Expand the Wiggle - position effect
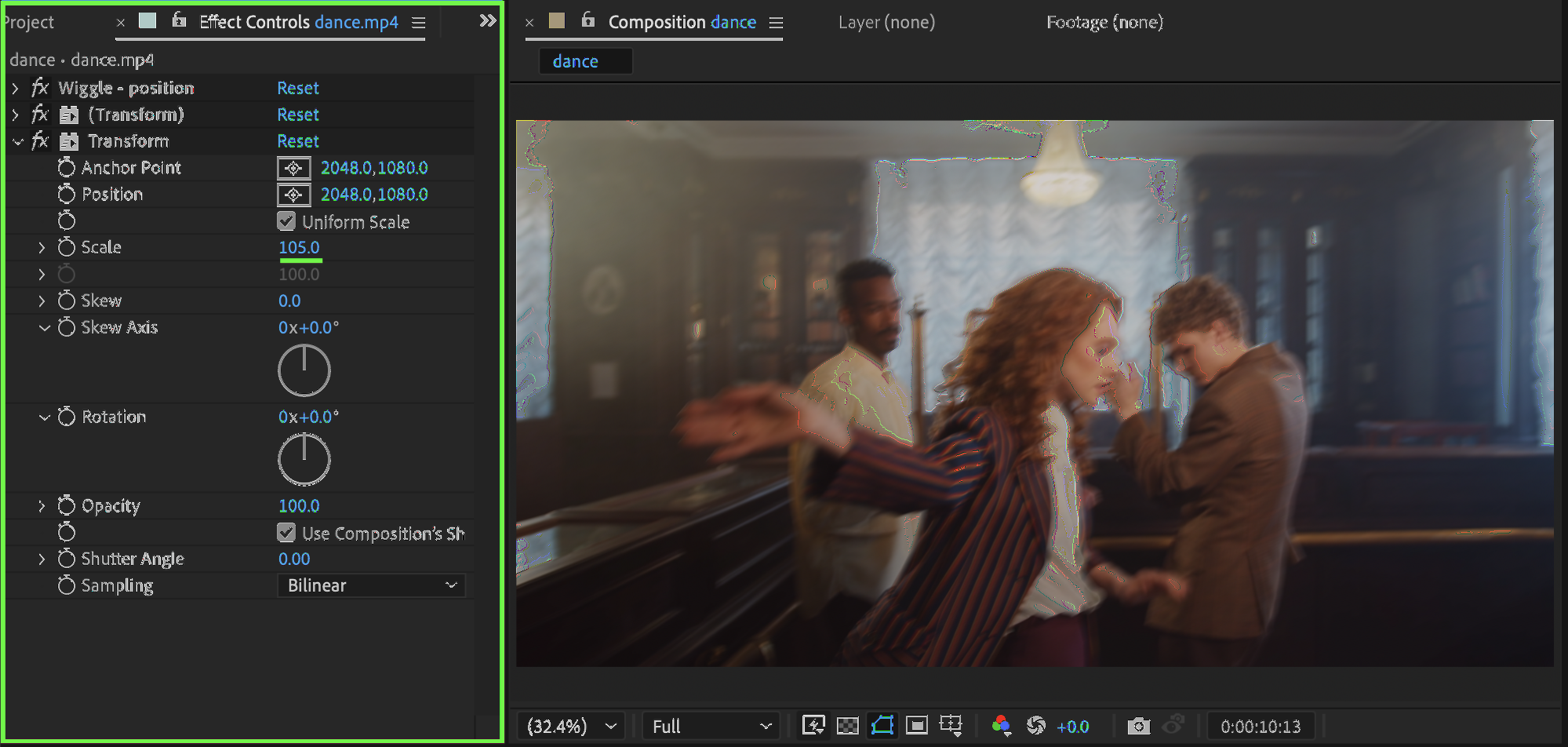The width and height of the screenshot is (1568, 747). click(15, 88)
